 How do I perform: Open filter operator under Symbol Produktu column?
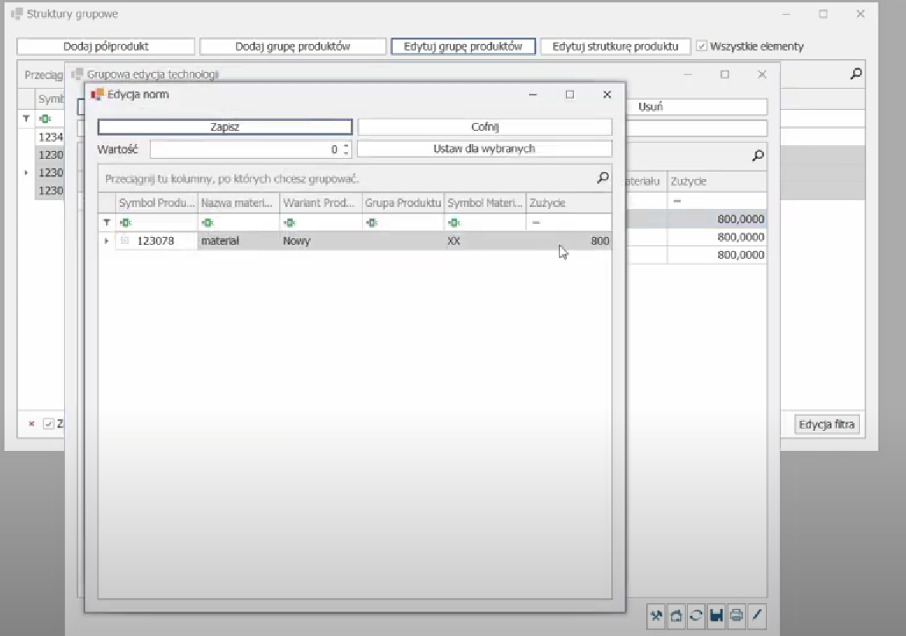(x=125, y=223)
